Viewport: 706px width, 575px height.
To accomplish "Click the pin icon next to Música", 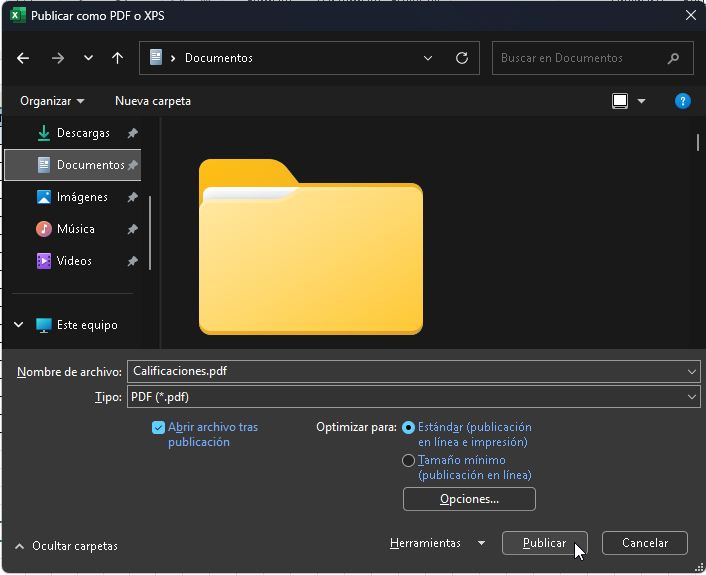I will (132, 229).
